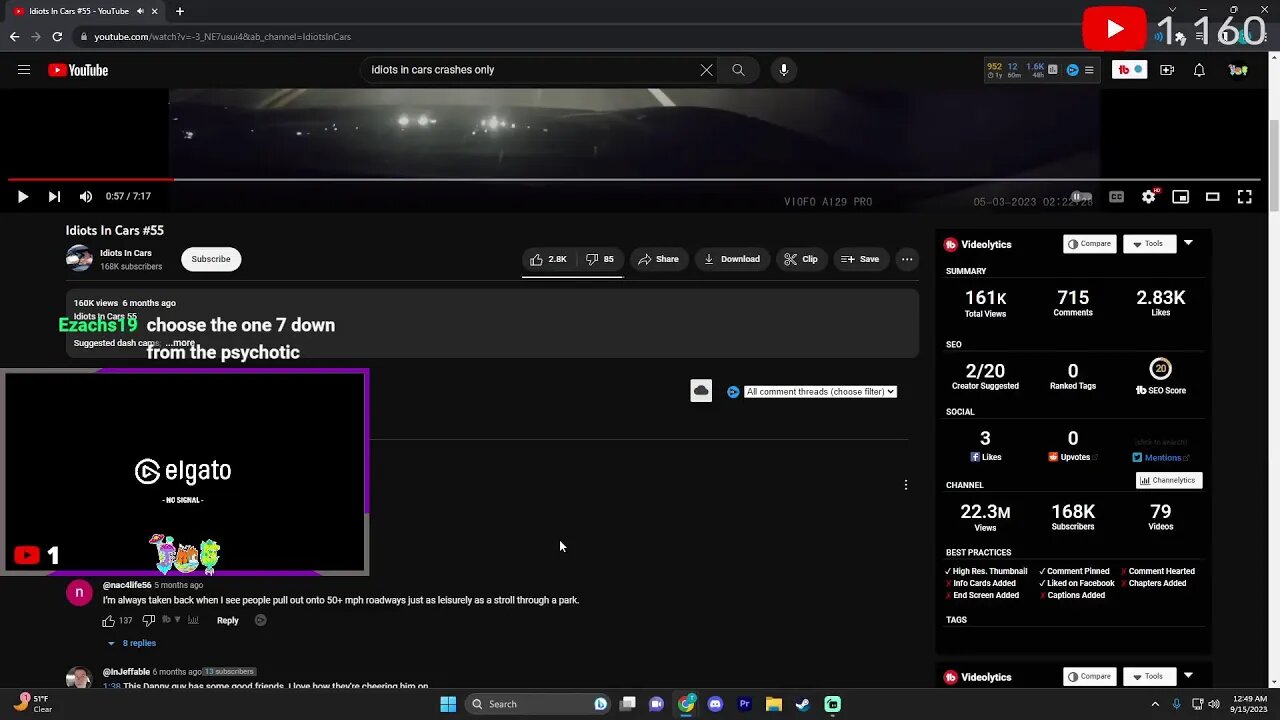Screen dimensions: 1280x720
Task: Open Adobe Premiere Pro from the taskbar
Action: tap(744, 704)
